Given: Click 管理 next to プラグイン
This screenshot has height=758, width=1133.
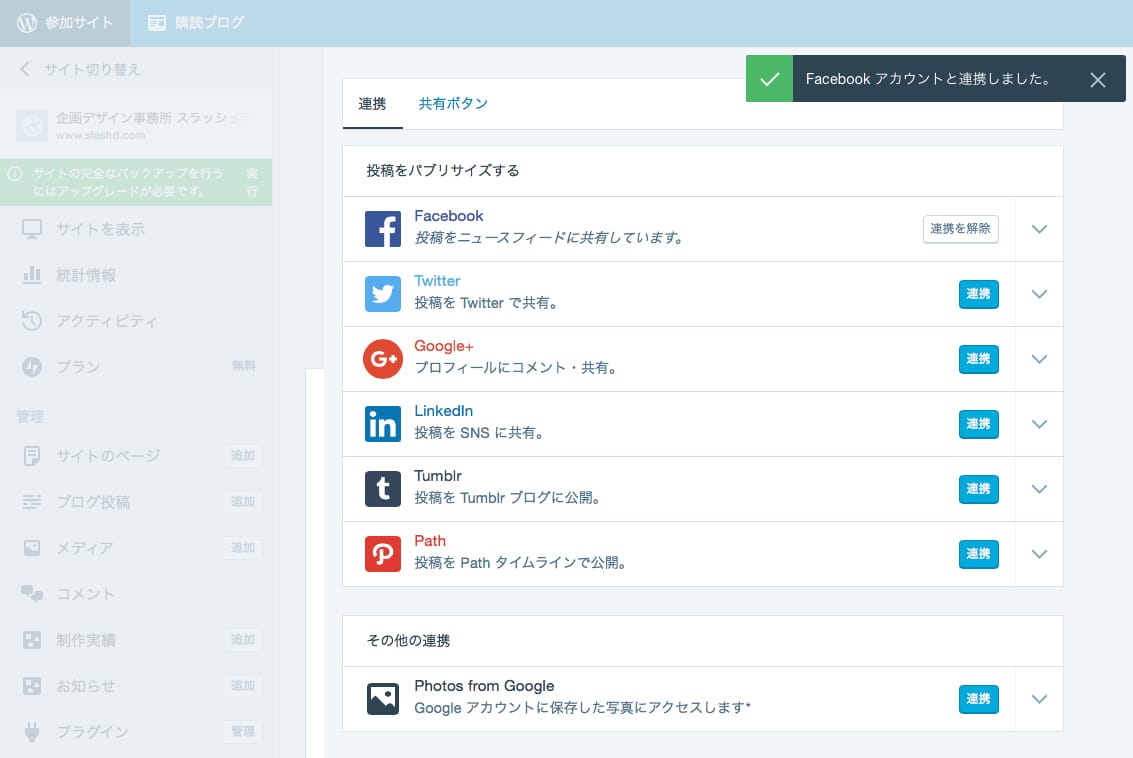Looking at the screenshot, I should pyautogui.click(x=243, y=732).
